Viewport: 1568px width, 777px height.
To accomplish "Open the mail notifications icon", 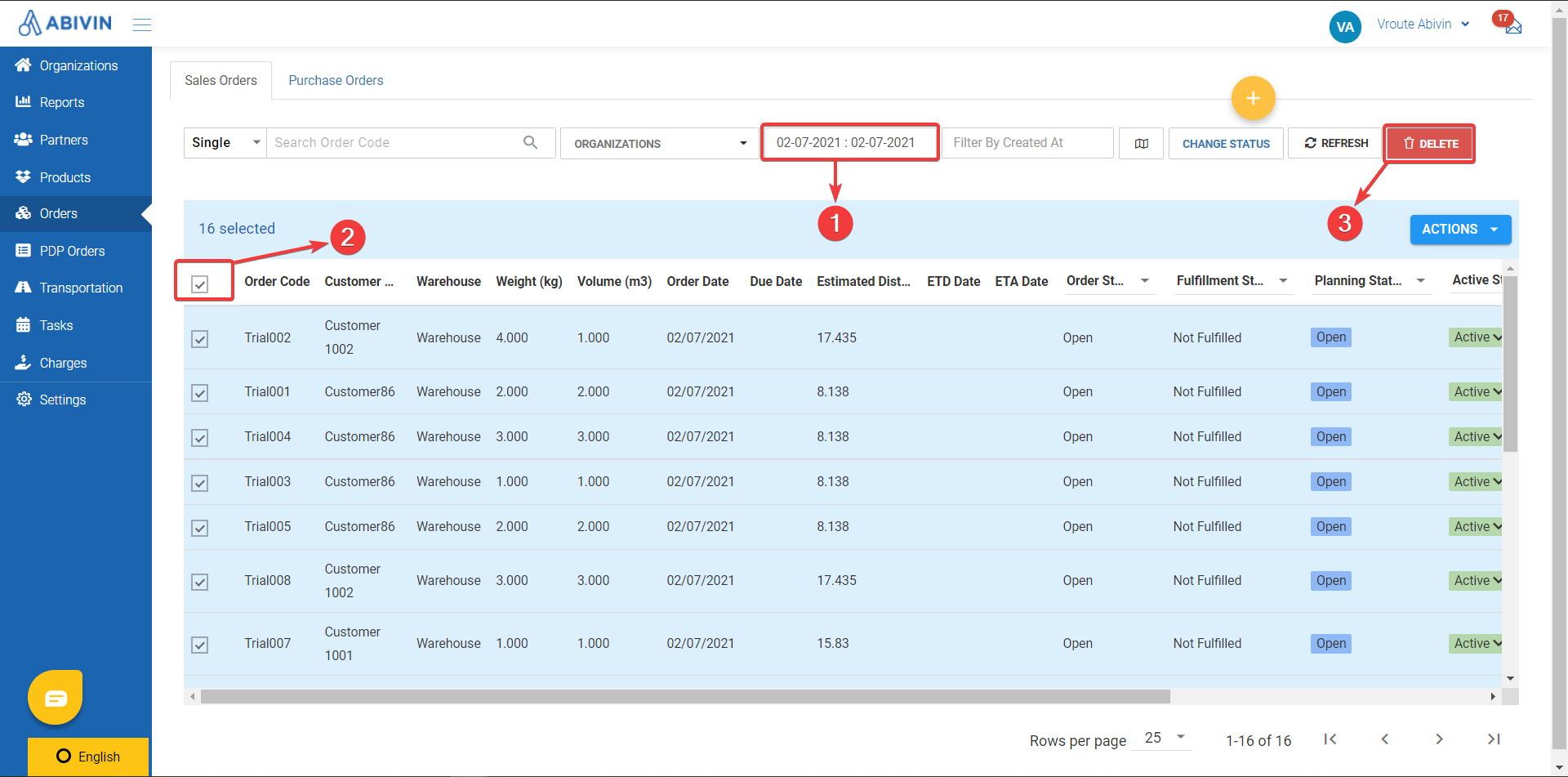I will click(x=1512, y=26).
